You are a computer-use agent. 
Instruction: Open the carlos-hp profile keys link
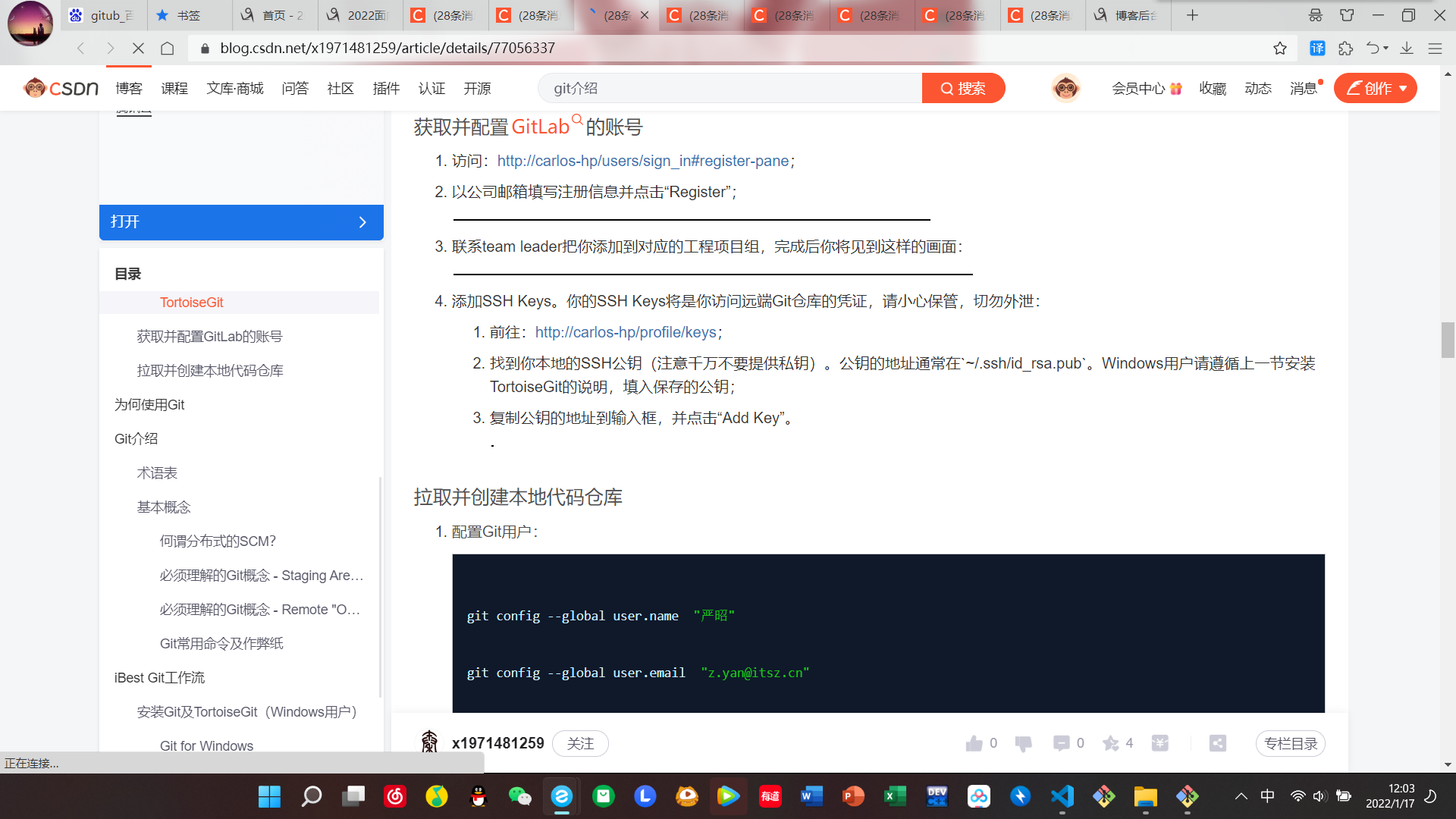pos(626,332)
